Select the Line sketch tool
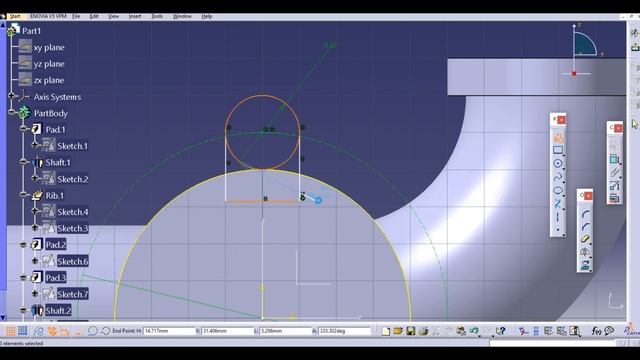Viewport: 640px width, 360px height. tap(558, 203)
